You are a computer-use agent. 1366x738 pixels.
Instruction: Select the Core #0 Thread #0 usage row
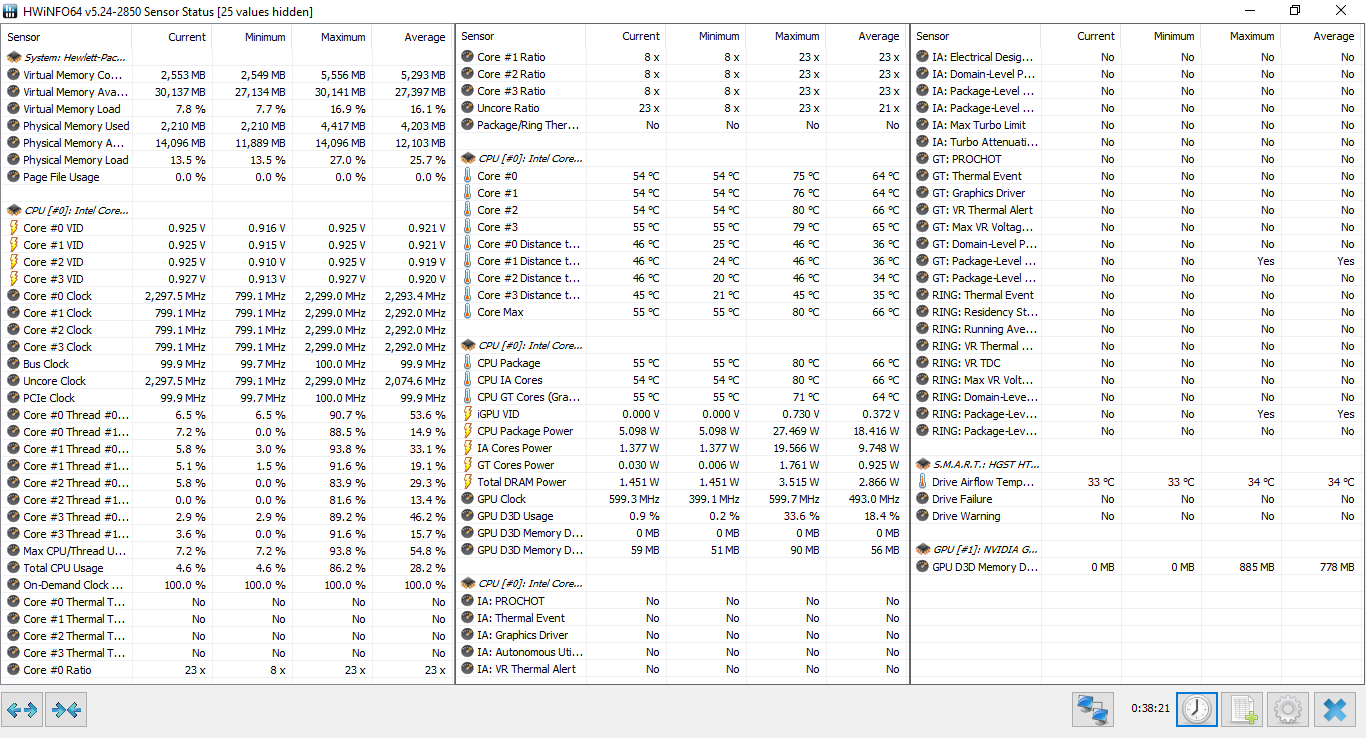tap(227, 415)
